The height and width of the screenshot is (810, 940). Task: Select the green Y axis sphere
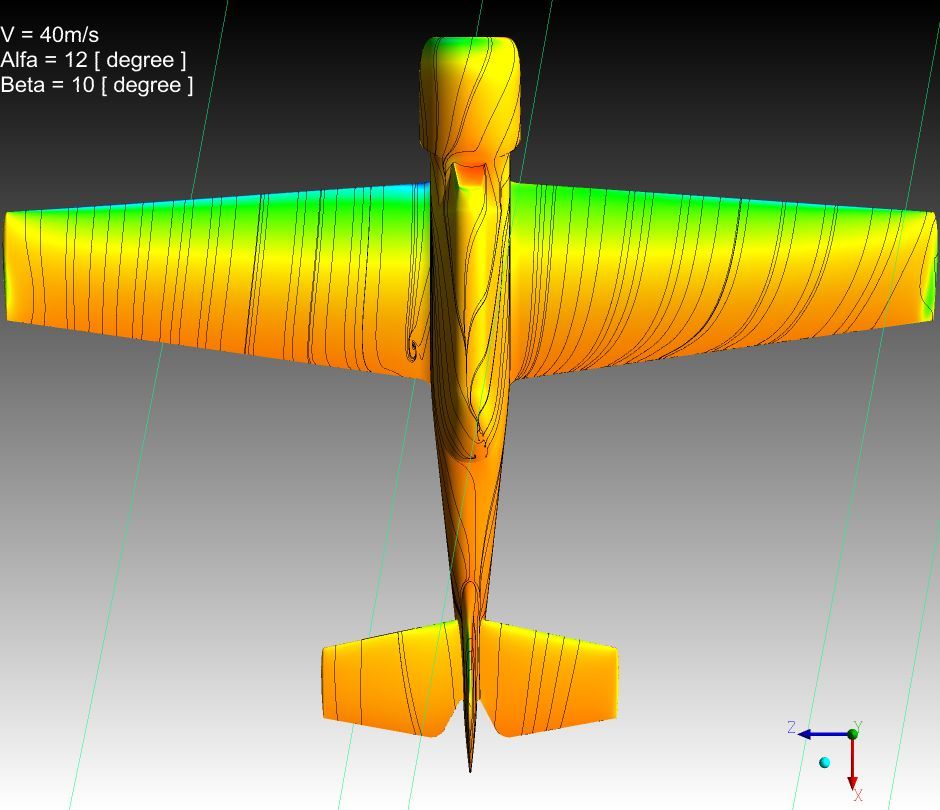(853, 734)
